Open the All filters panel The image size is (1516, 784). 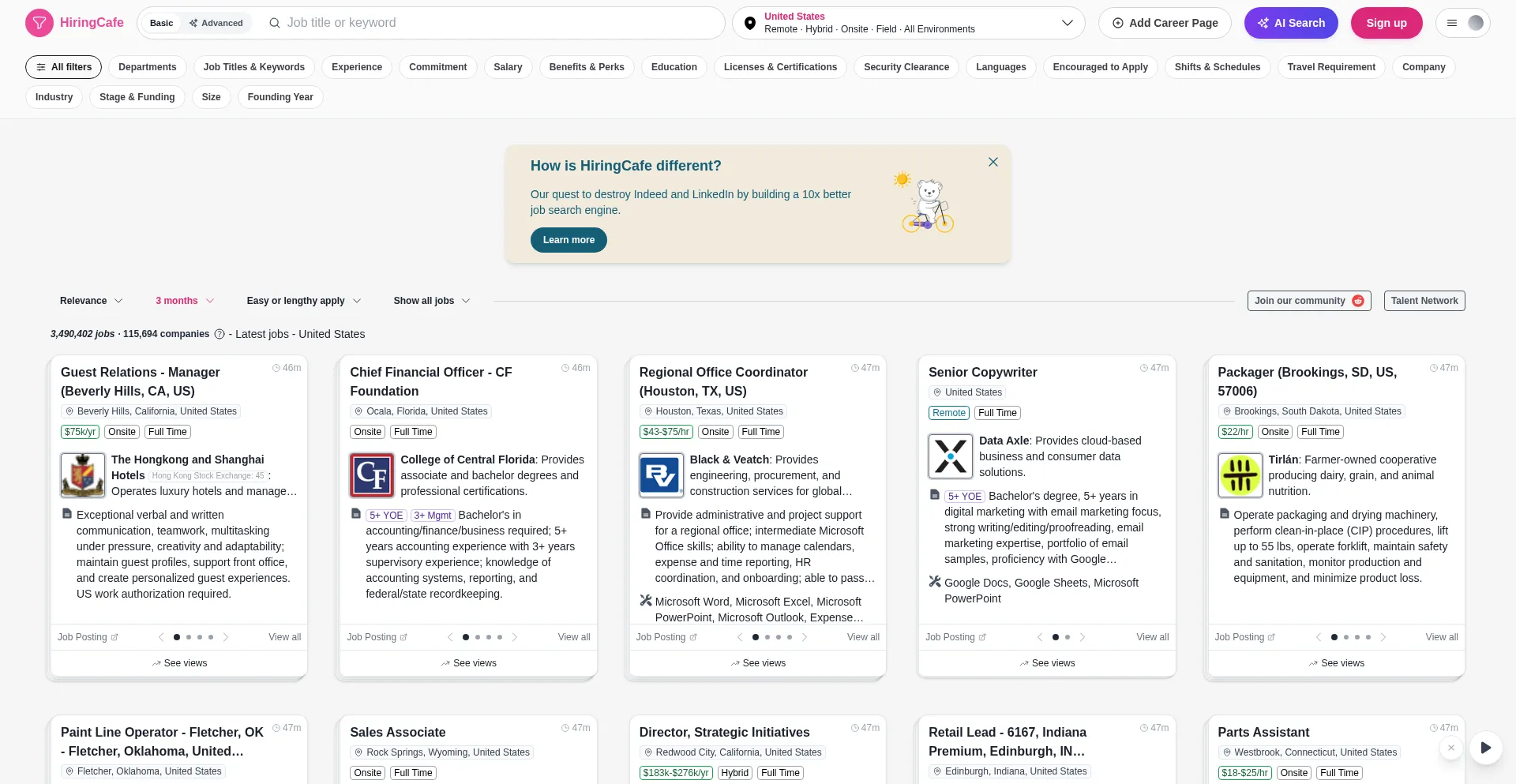64,67
